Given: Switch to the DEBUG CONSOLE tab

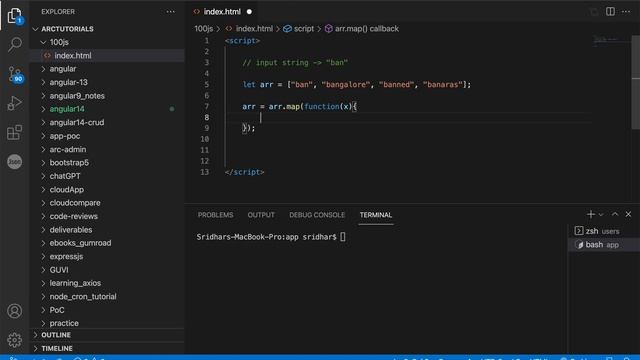Looking at the screenshot, I should pyautogui.click(x=317, y=215).
